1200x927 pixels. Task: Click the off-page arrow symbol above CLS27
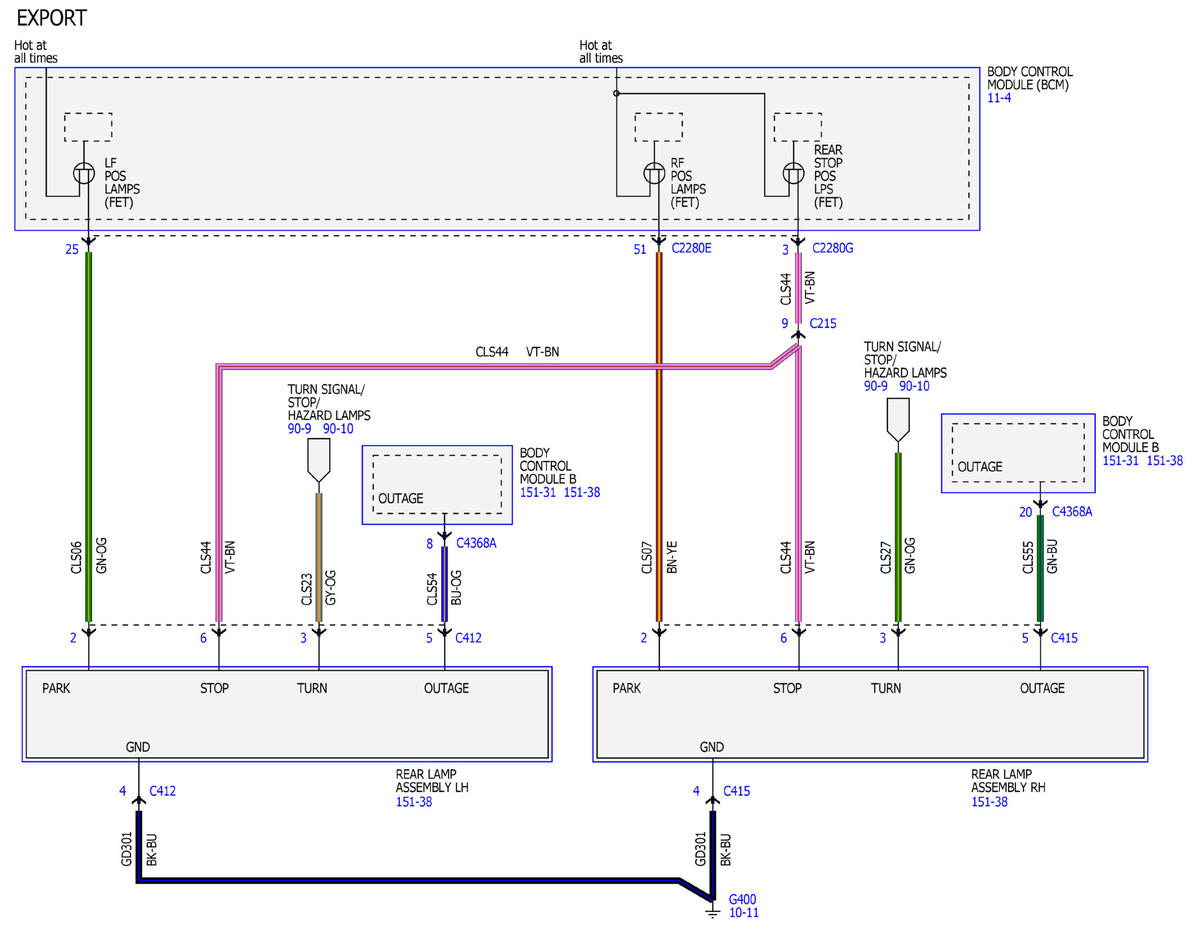coord(898,420)
